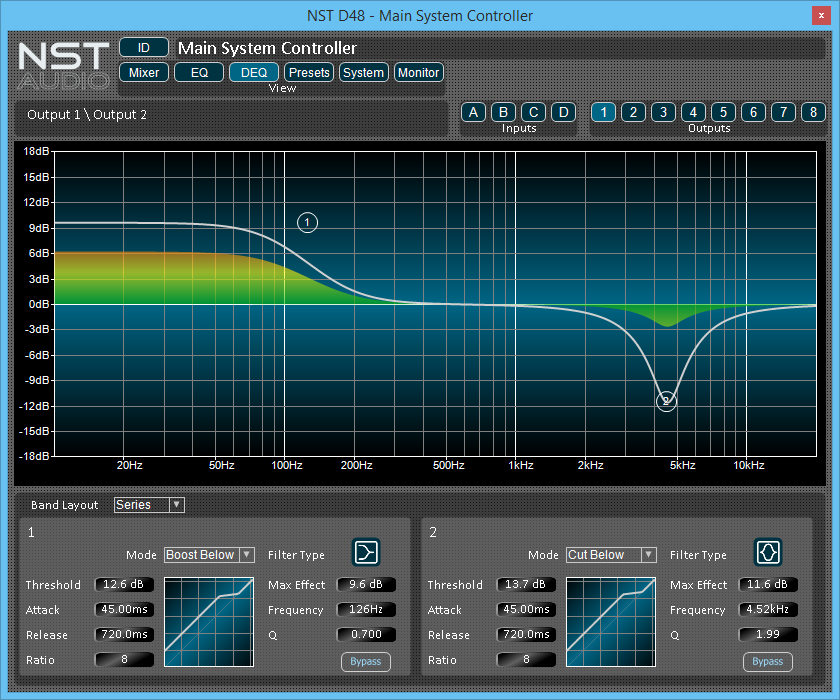This screenshot has width=840, height=700.
Task: Click band 1 Frequency value 126Hz
Action: 366,609
